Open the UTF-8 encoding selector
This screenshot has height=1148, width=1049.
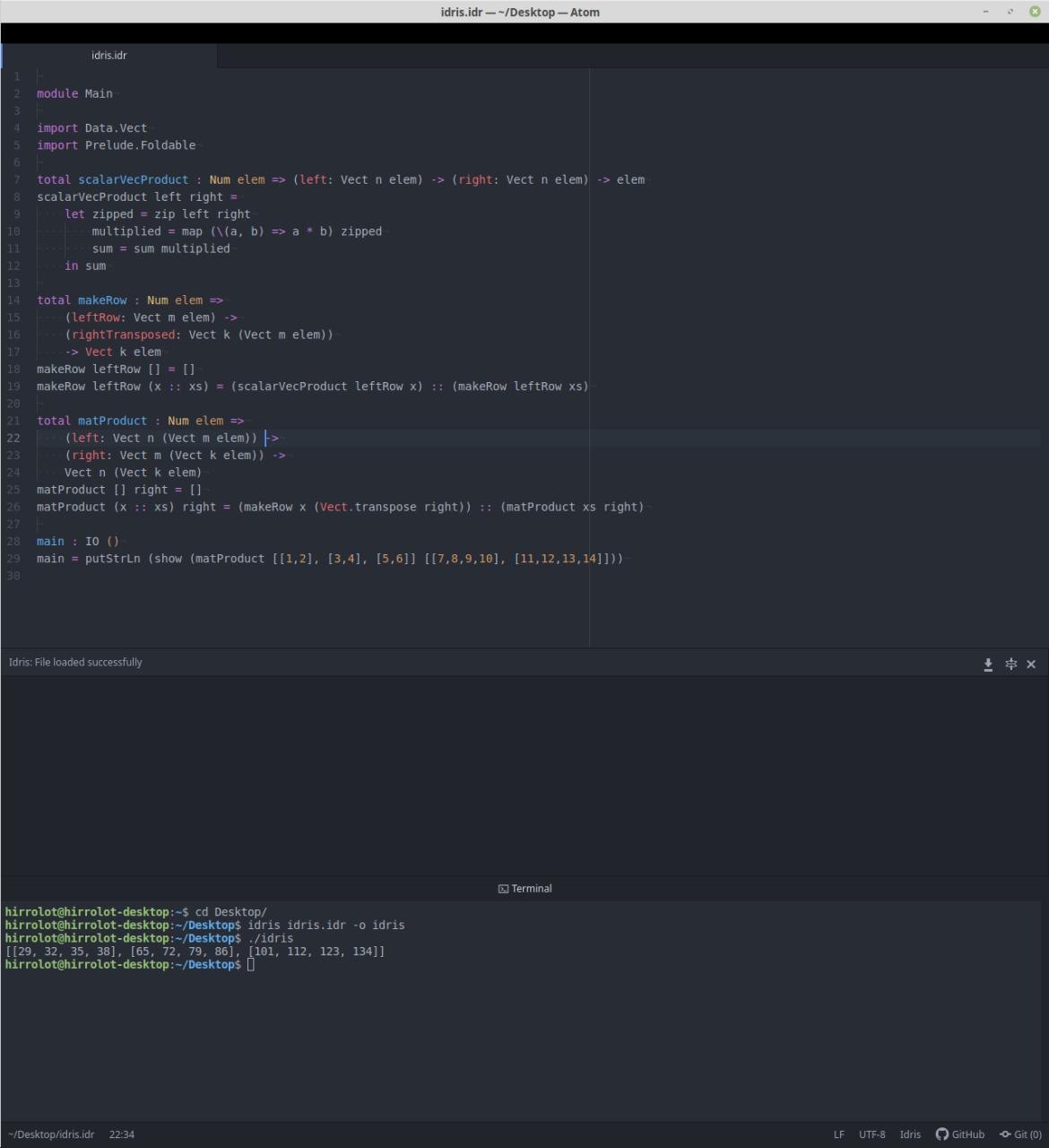click(871, 1135)
